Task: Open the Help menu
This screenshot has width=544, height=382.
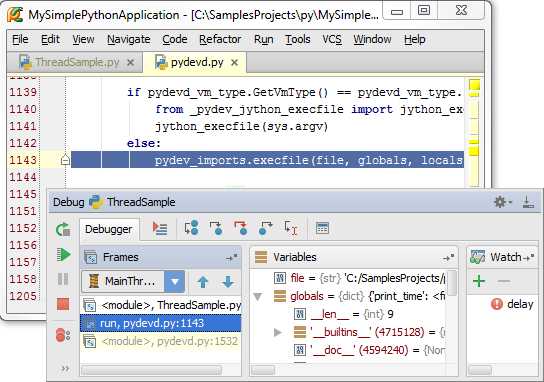Action: click(x=415, y=39)
